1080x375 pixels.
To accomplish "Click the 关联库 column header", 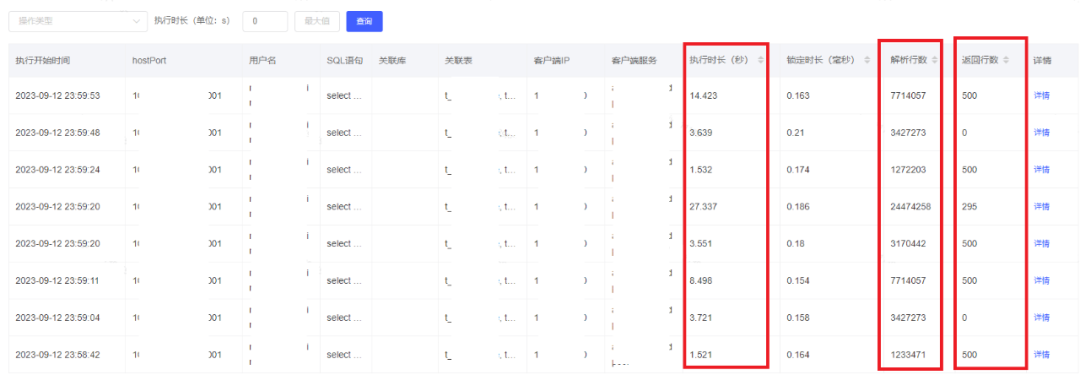I will click(x=392, y=60).
